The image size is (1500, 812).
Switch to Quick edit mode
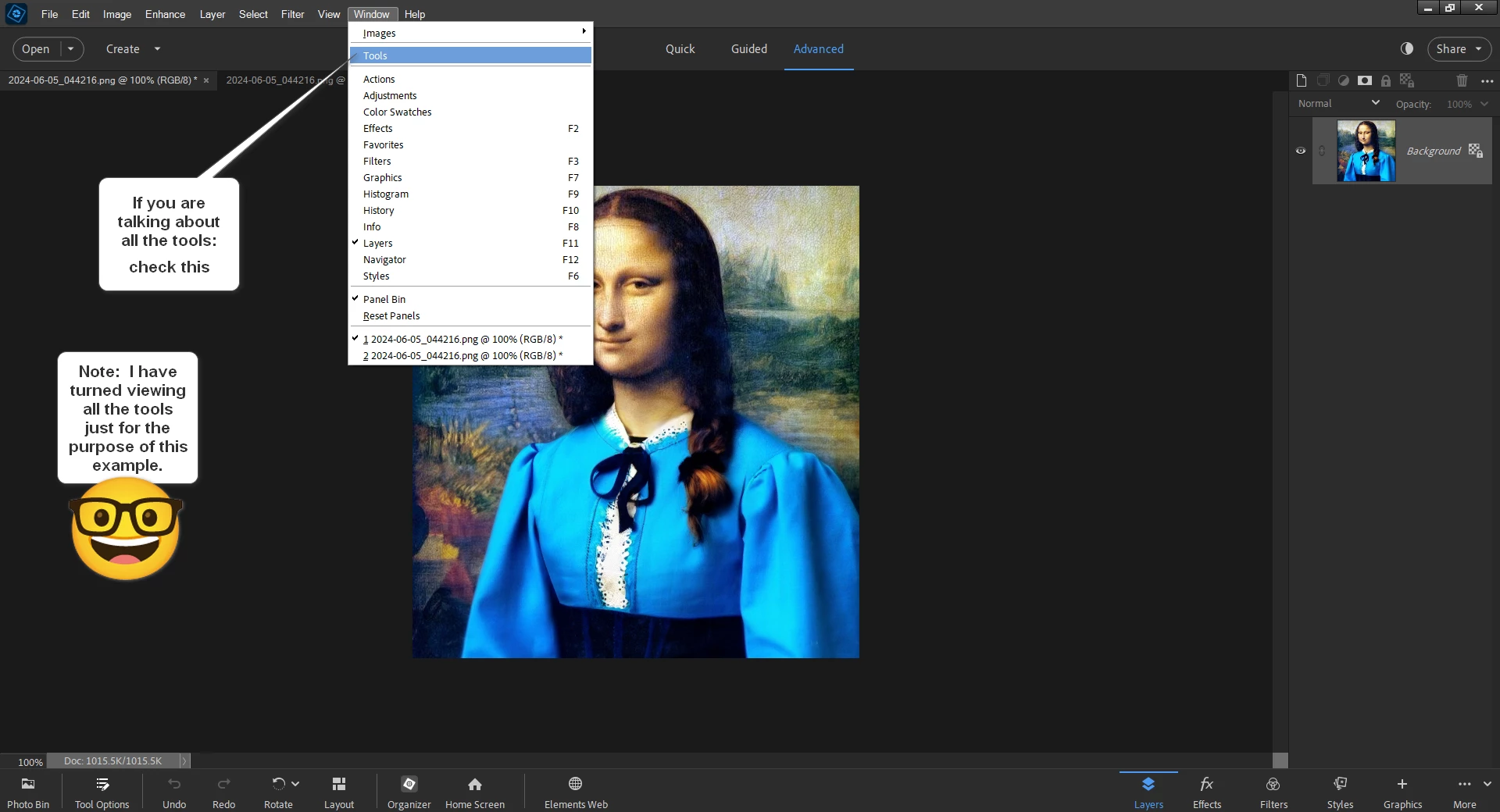click(x=680, y=48)
